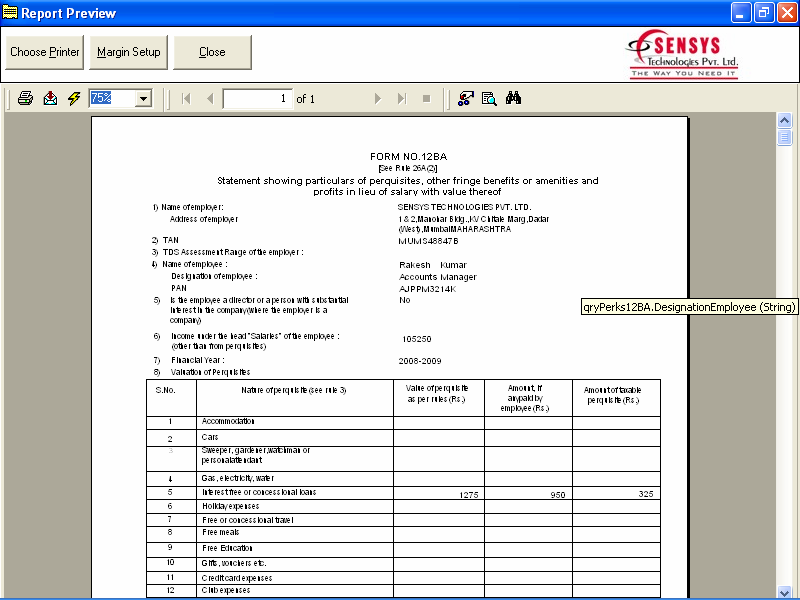Restore down the Report Preview window

click(x=764, y=13)
